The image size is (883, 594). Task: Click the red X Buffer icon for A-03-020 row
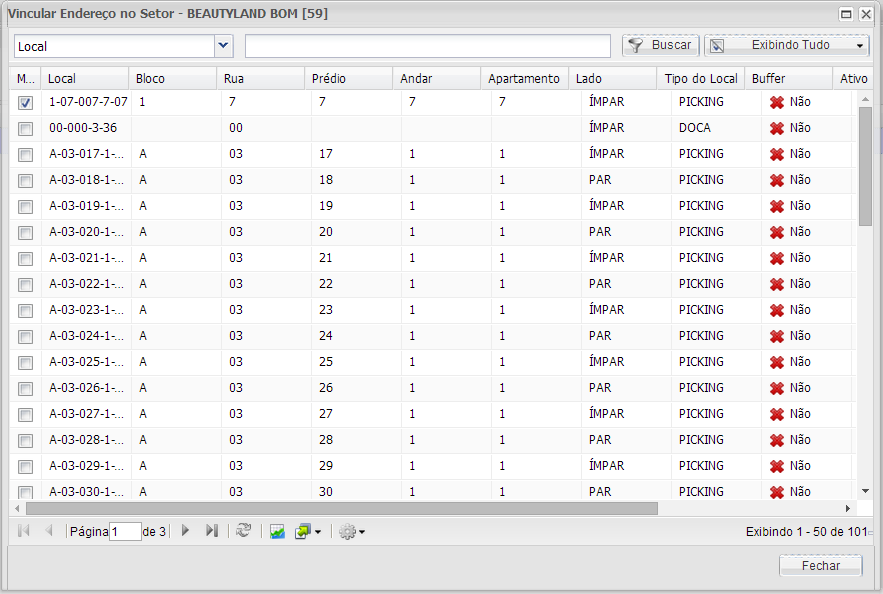click(777, 232)
